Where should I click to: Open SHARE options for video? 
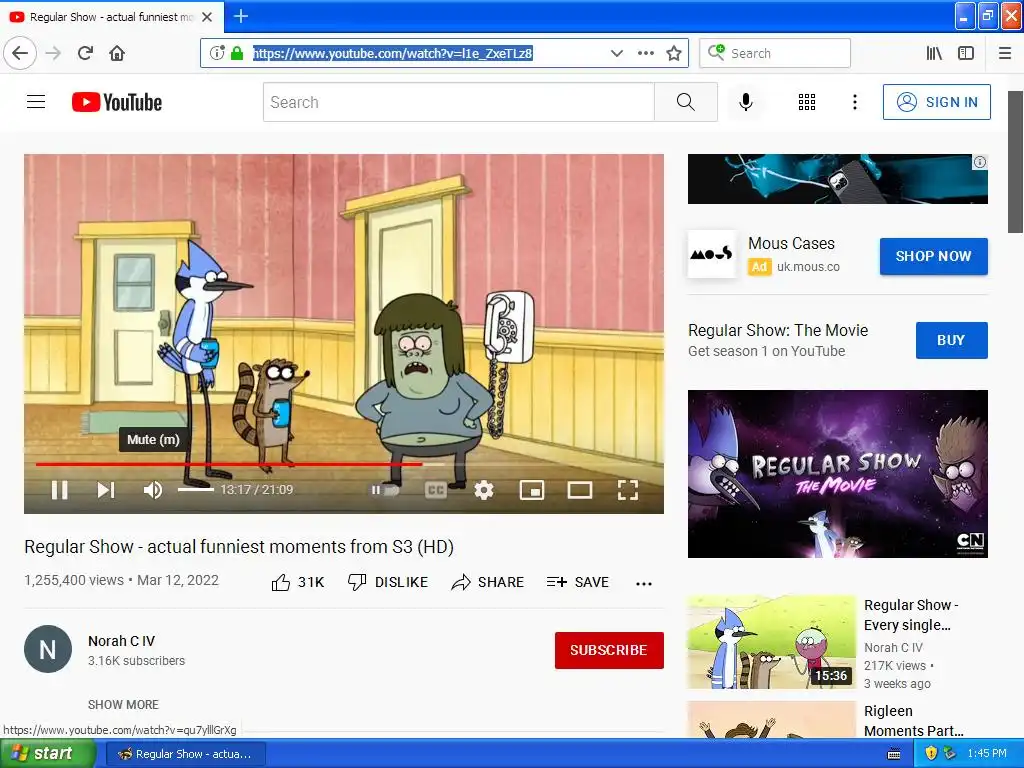tap(488, 582)
